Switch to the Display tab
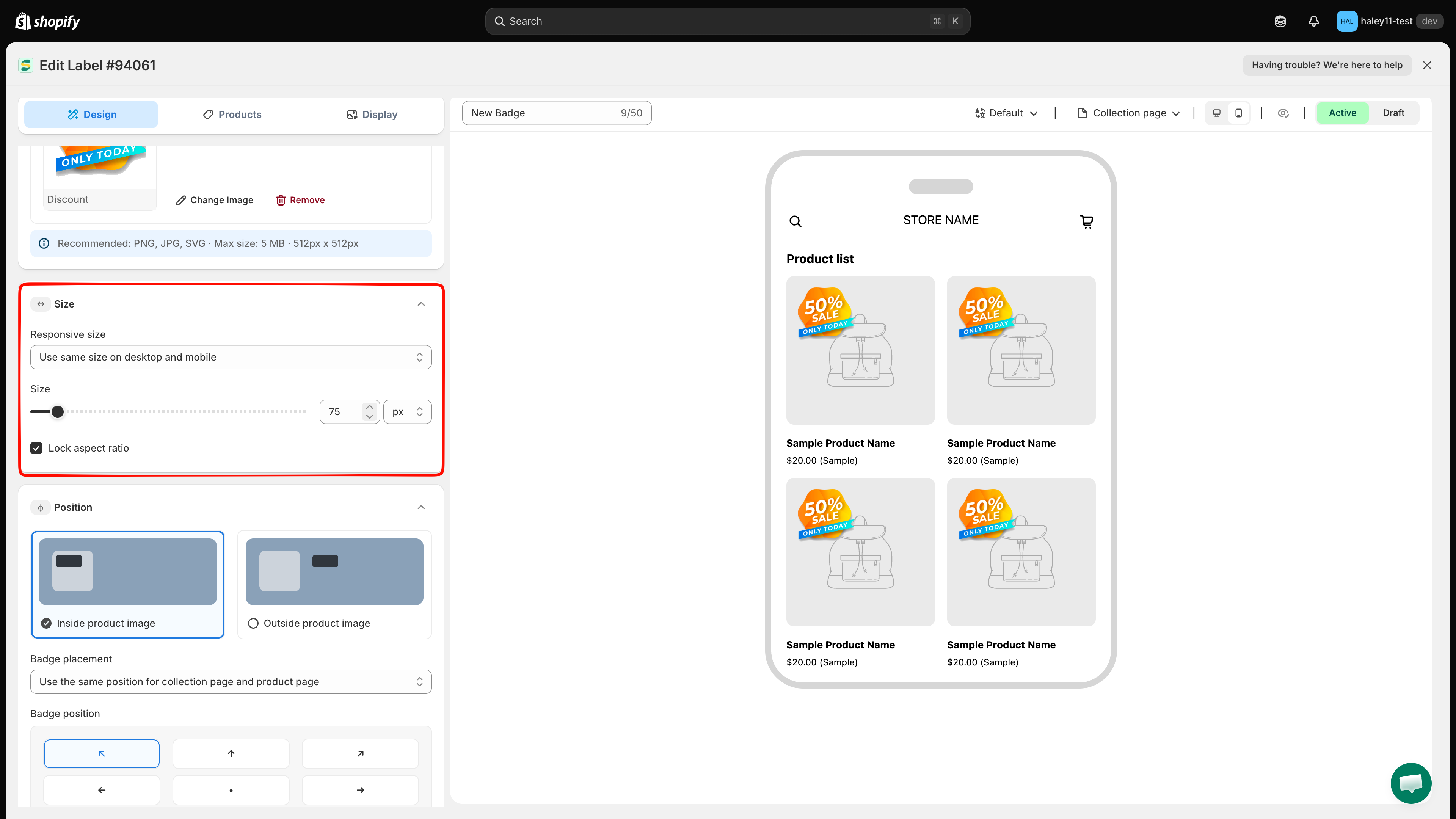The height and width of the screenshot is (819, 1456). click(x=372, y=114)
